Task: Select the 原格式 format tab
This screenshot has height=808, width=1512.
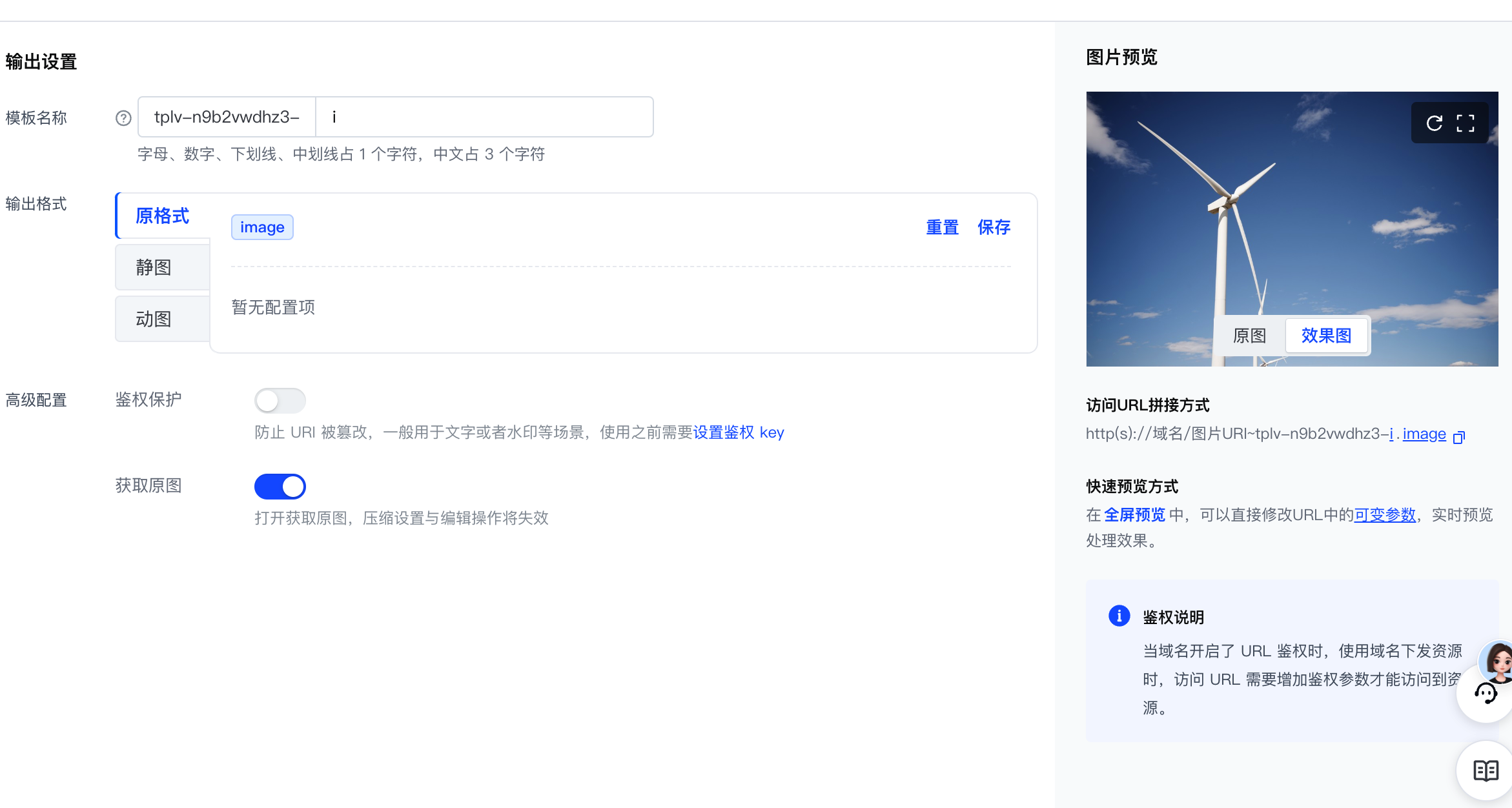Action: click(162, 216)
